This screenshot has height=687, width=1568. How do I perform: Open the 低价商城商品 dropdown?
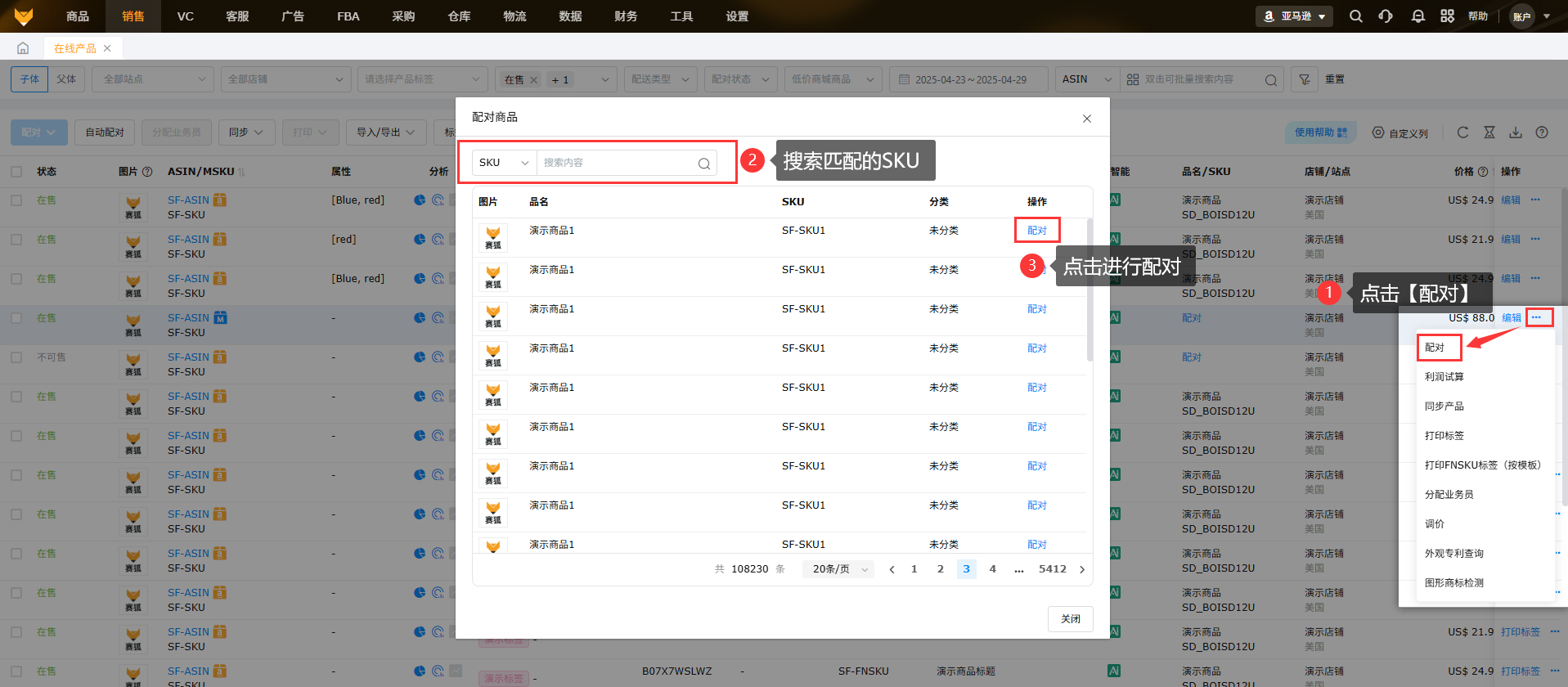click(x=833, y=79)
